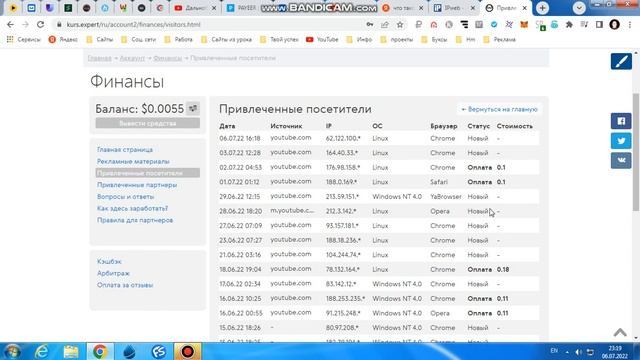Click the 06.07.22 16:18 date cell

[240, 138]
